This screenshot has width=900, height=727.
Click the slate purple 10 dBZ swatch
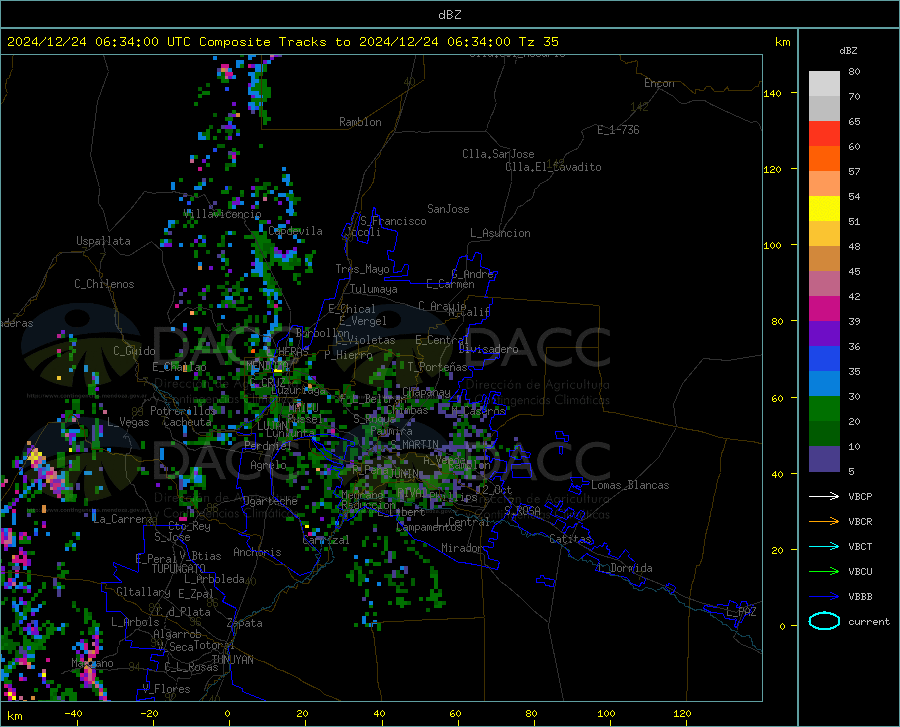[824, 459]
